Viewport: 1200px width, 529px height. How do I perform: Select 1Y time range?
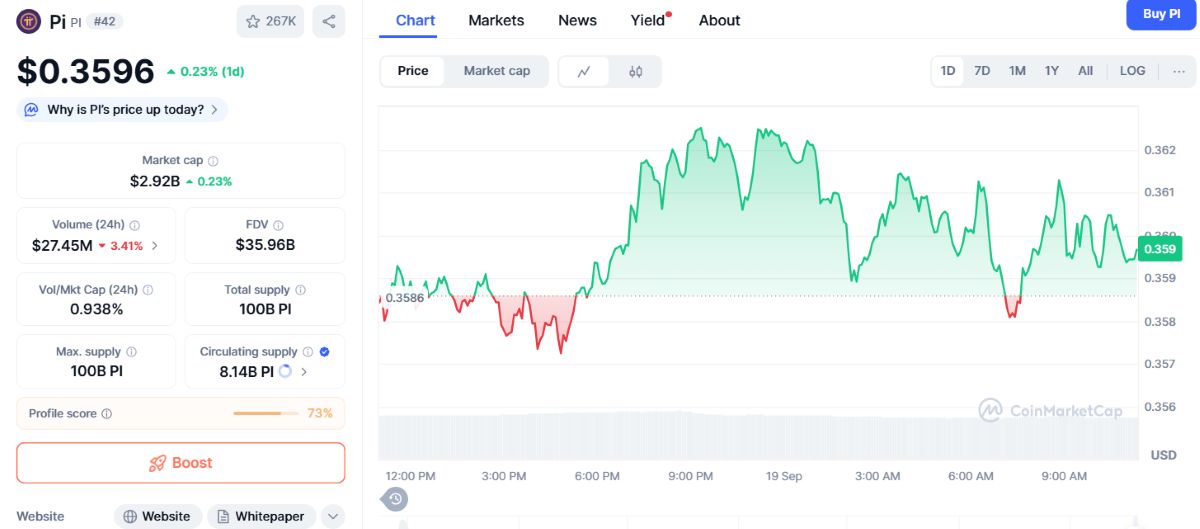point(1052,71)
